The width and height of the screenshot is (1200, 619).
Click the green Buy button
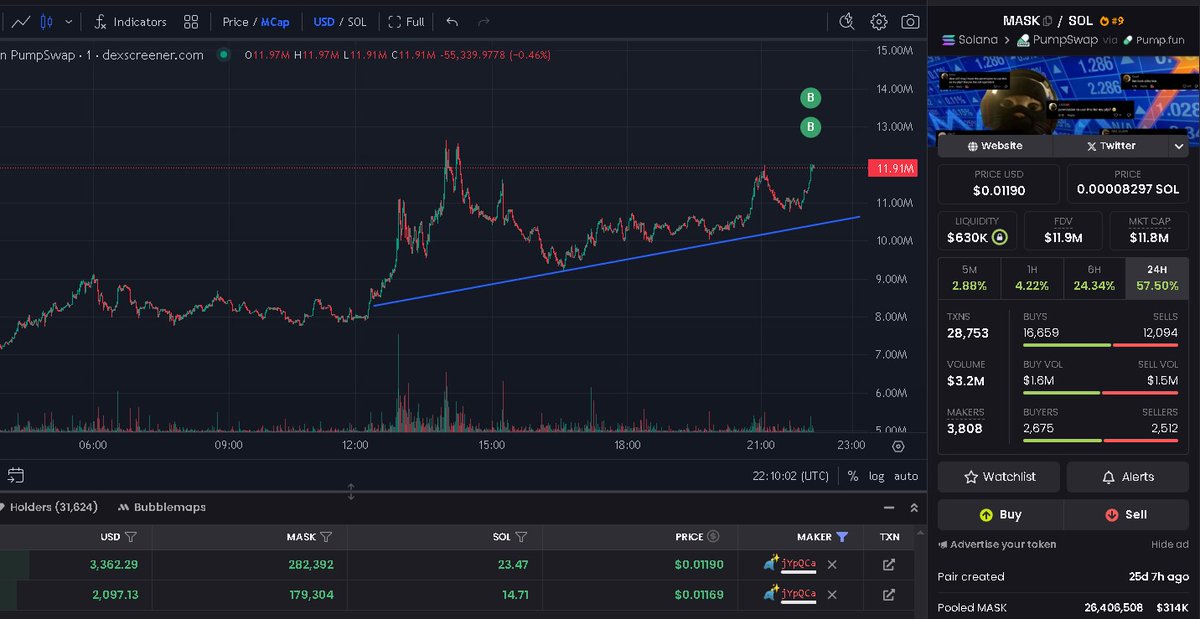pos(1000,515)
